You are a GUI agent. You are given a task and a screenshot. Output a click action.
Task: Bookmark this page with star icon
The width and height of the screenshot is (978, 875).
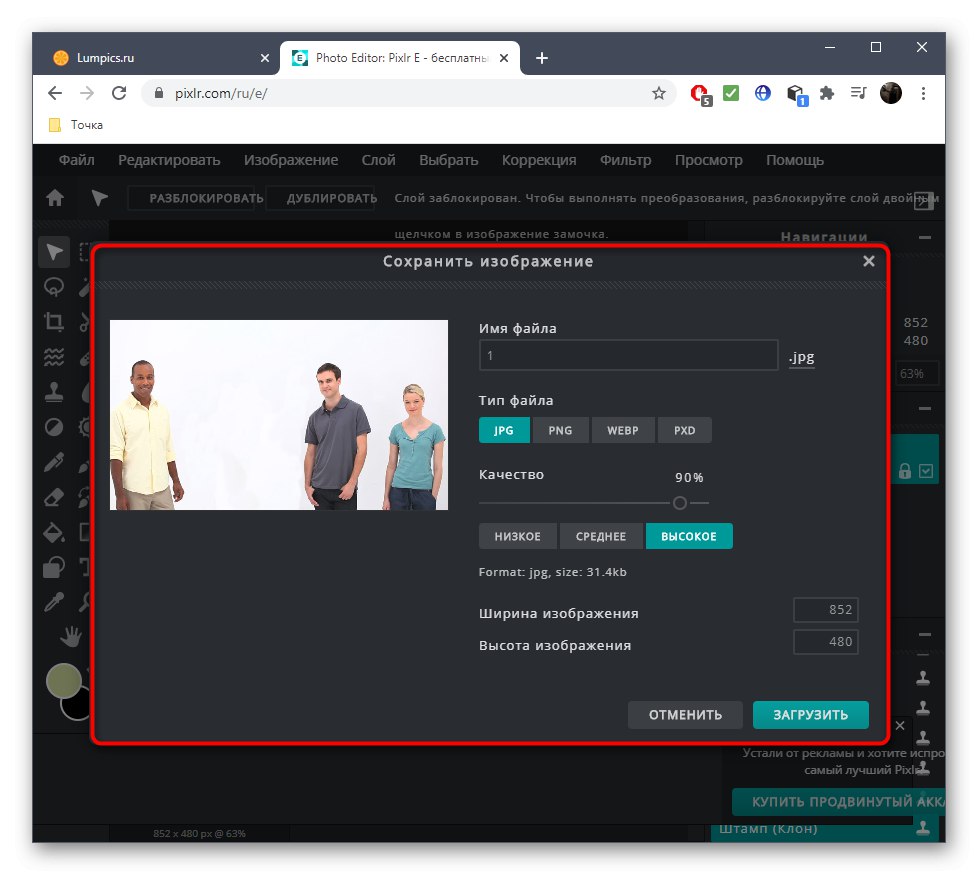pyautogui.click(x=659, y=94)
